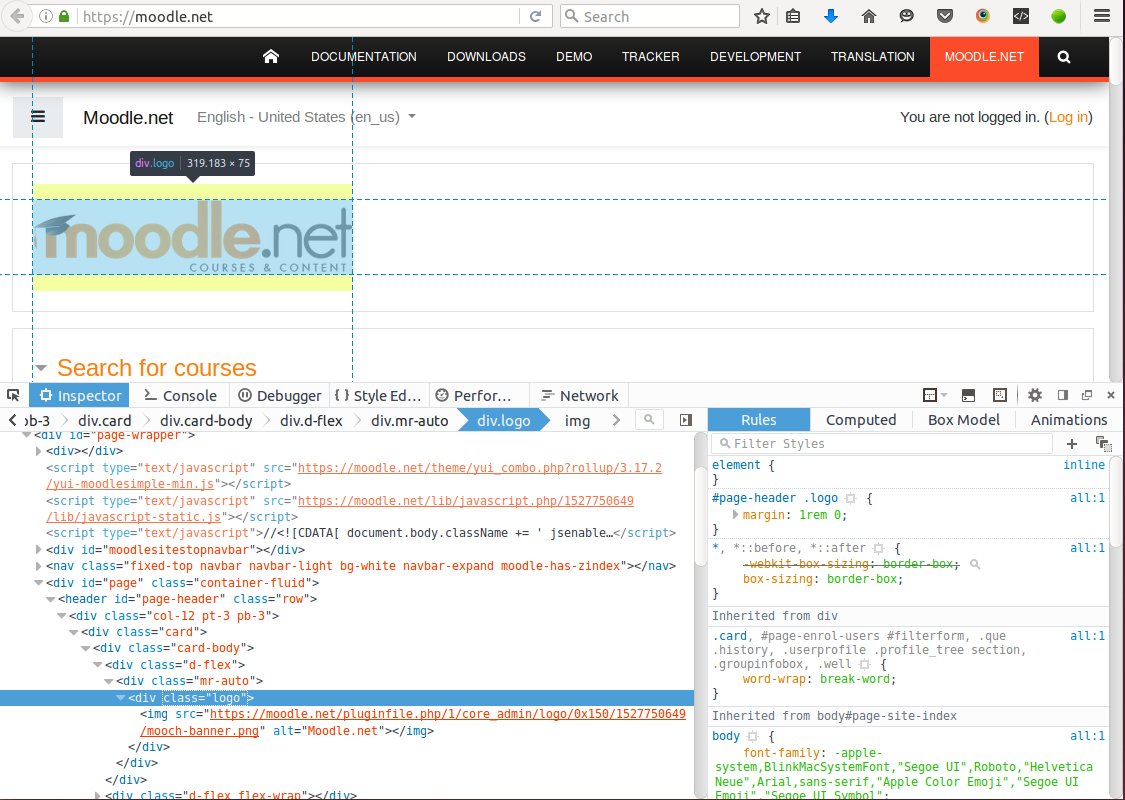
Task: Collapse the div class mr-auto node
Action: 108,681
